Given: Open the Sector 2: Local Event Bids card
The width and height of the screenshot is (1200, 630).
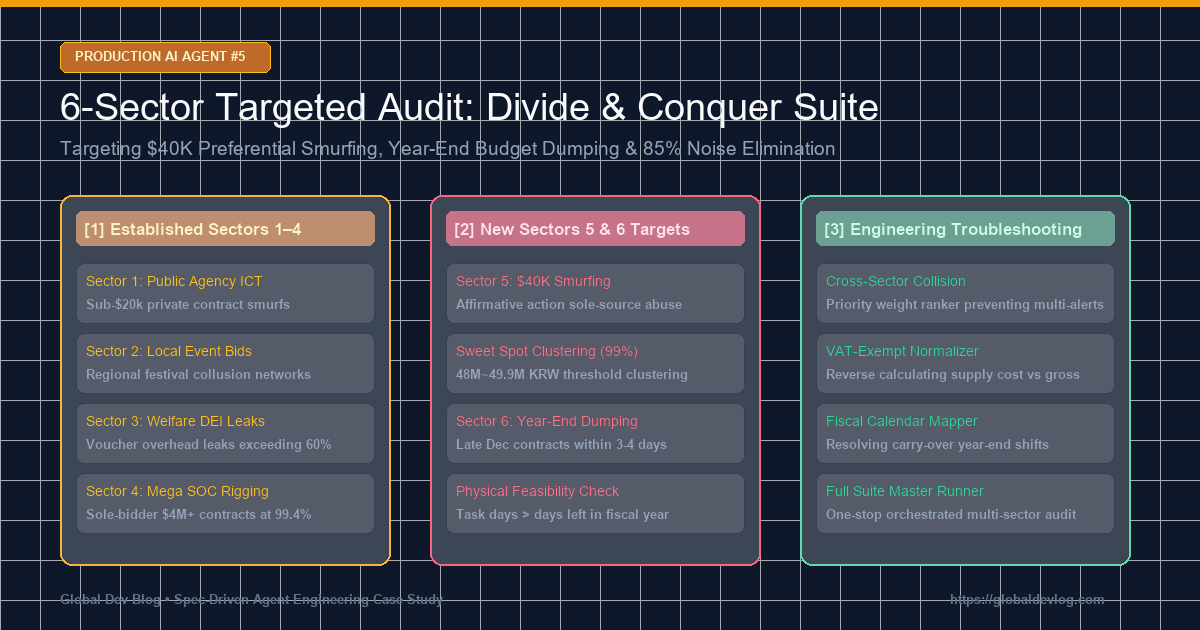Looking at the screenshot, I should [x=225, y=363].
